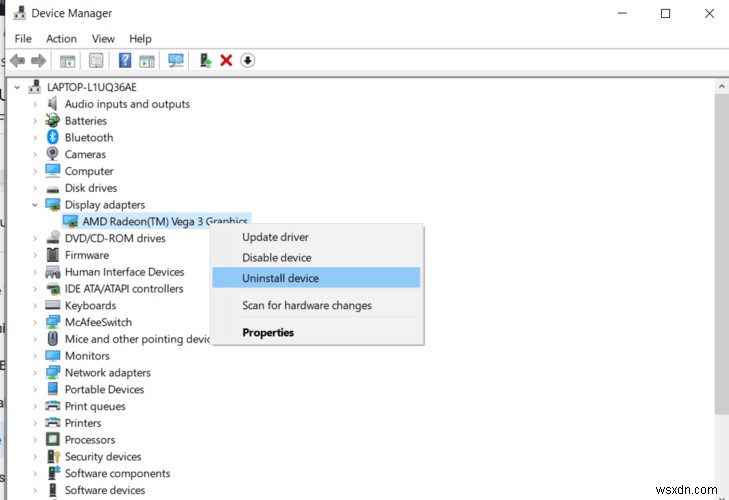Click the Human Interface Devices icon
729x500 pixels.
tap(53, 272)
